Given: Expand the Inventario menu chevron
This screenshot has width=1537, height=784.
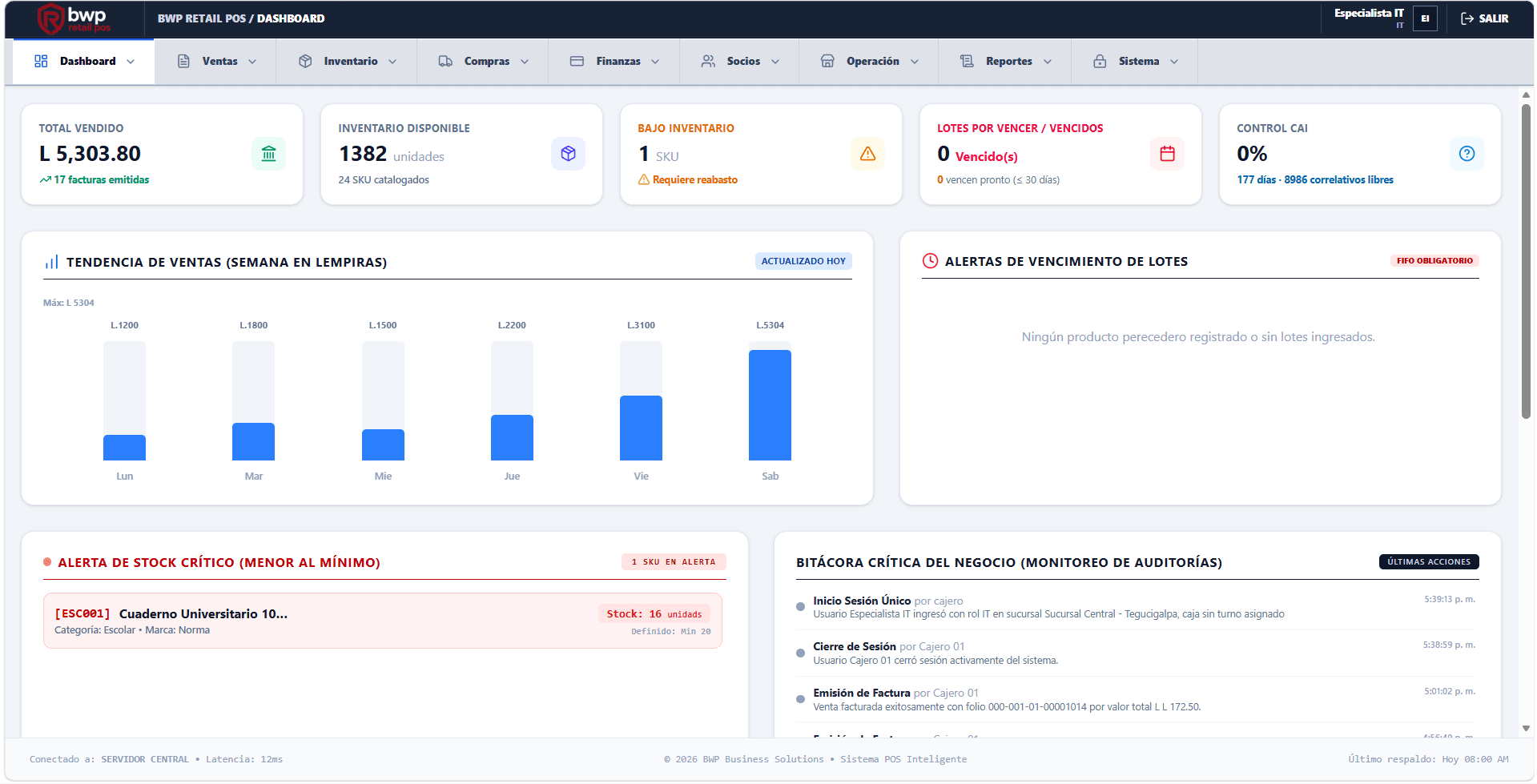Looking at the screenshot, I should (392, 62).
